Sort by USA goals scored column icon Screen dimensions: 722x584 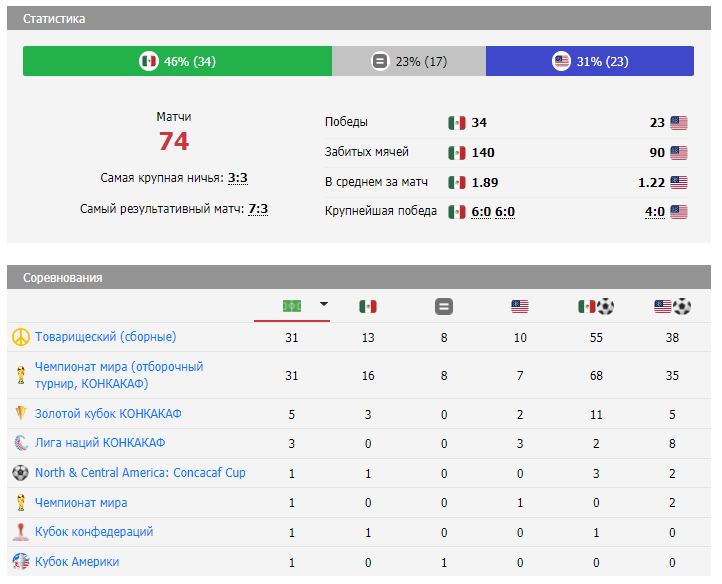pyautogui.click(x=672, y=306)
